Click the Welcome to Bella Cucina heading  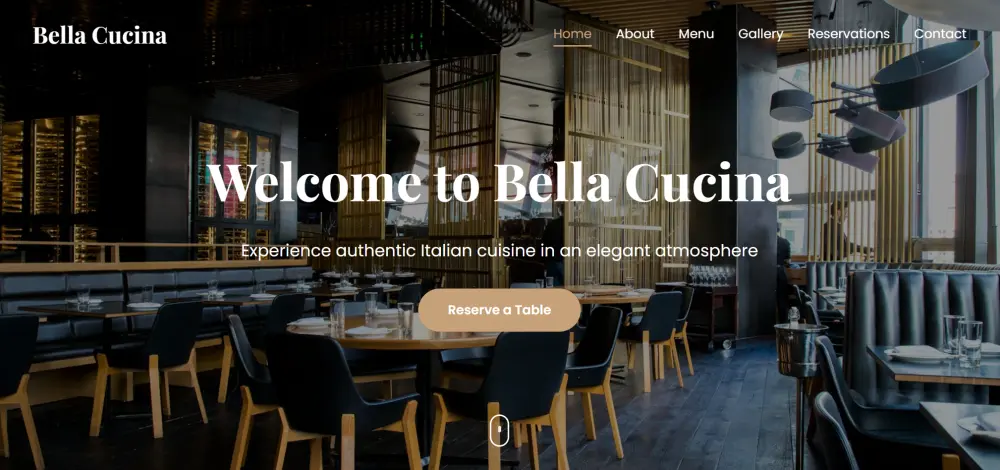pyautogui.click(x=499, y=182)
